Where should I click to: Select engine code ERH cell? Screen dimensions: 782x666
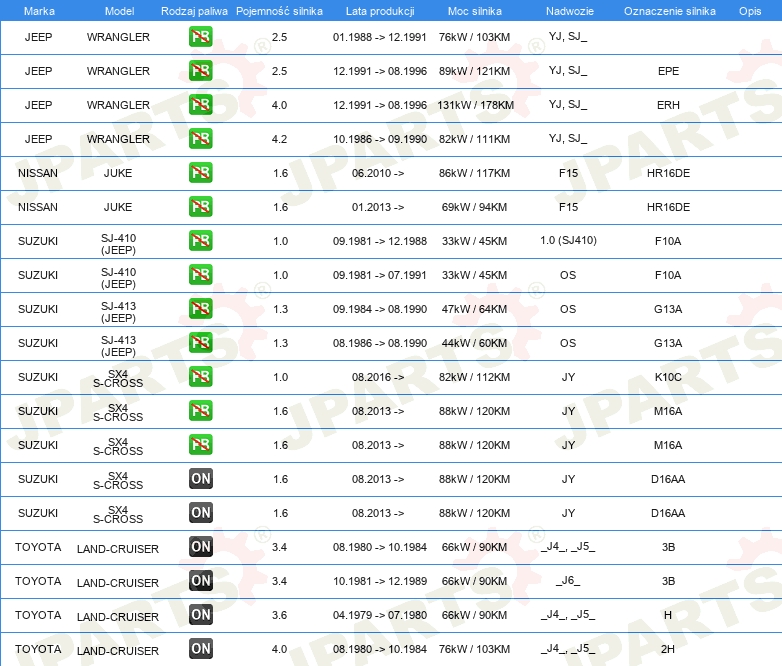[x=668, y=105]
